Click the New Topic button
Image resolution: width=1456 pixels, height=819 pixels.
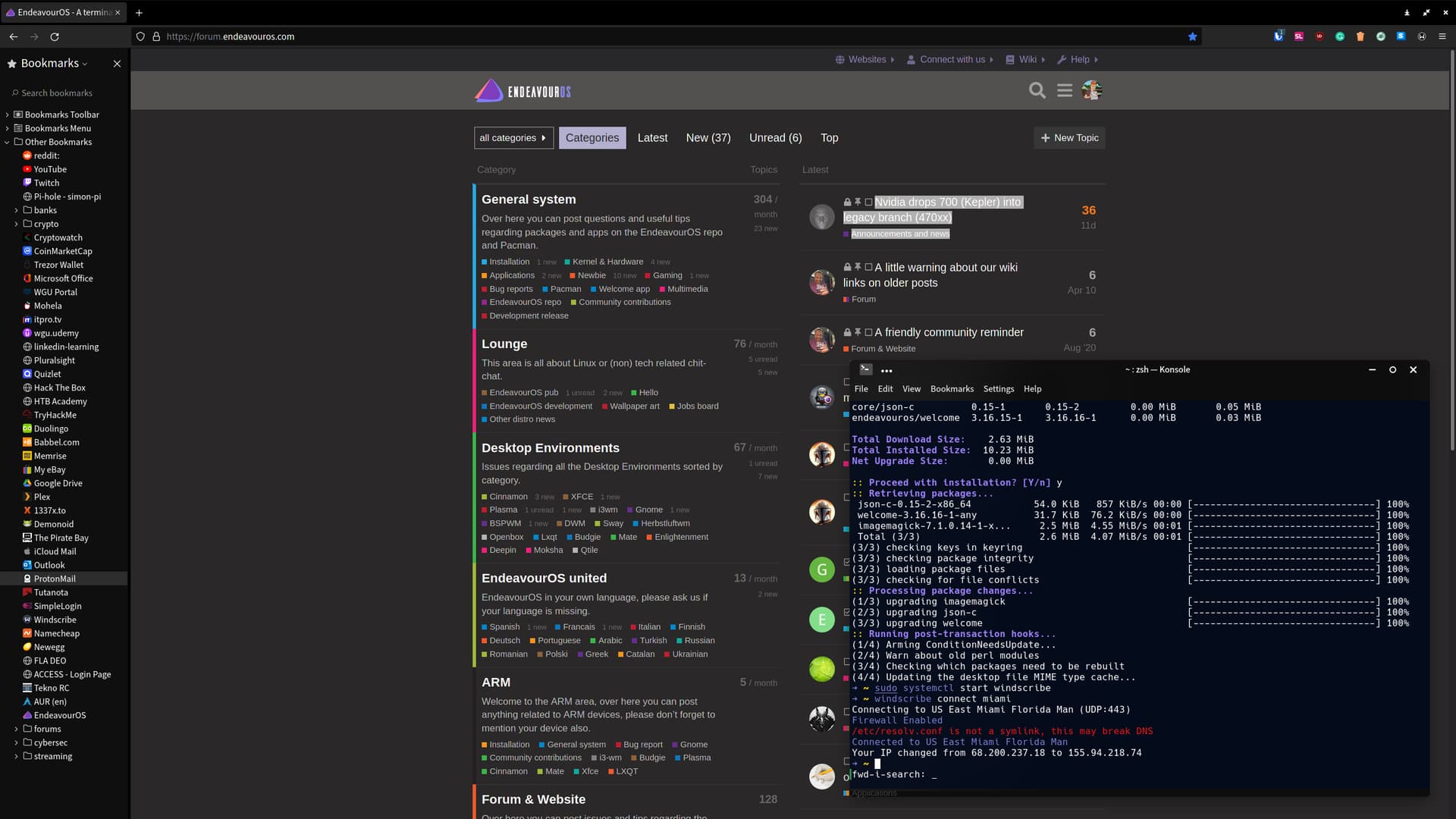click(x=1069, y=138)
